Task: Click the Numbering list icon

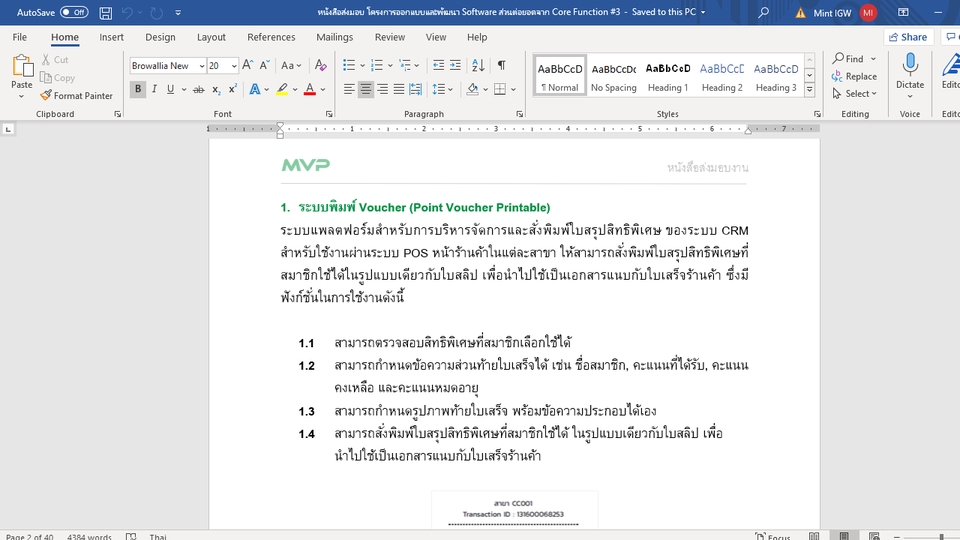Action: coord(377,65)
